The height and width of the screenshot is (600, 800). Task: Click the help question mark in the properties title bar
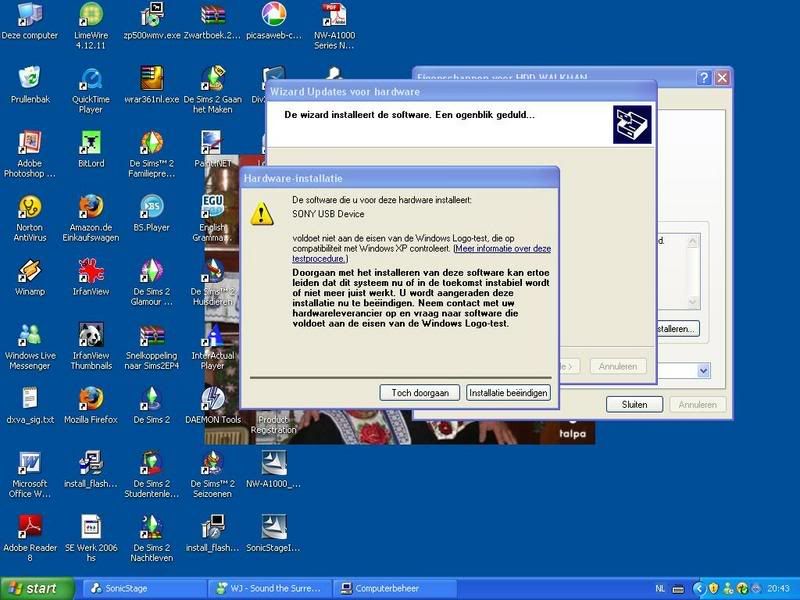click(704, 78)
